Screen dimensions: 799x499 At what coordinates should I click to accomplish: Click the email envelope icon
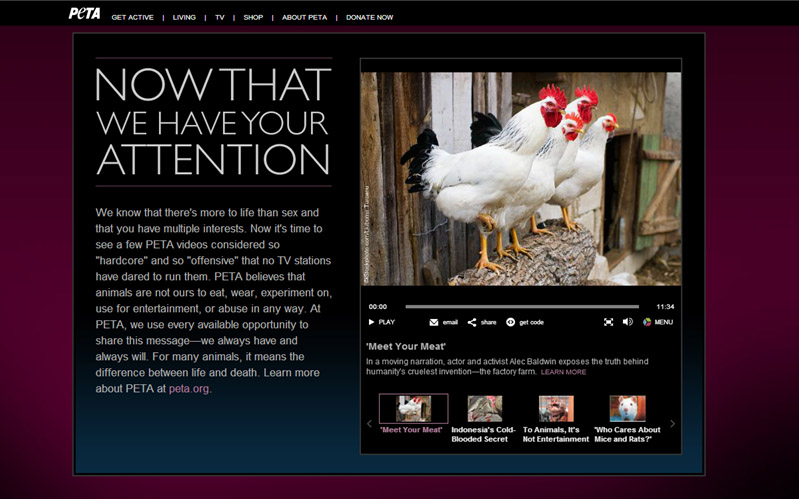(434, 322)
